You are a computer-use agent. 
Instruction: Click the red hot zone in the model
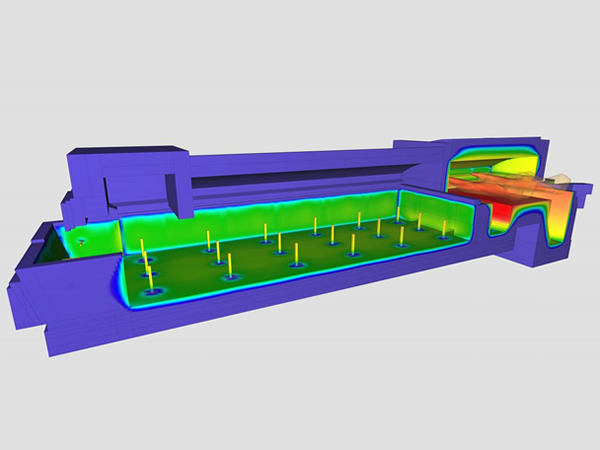pyautogui.click(x=504, y=216)
